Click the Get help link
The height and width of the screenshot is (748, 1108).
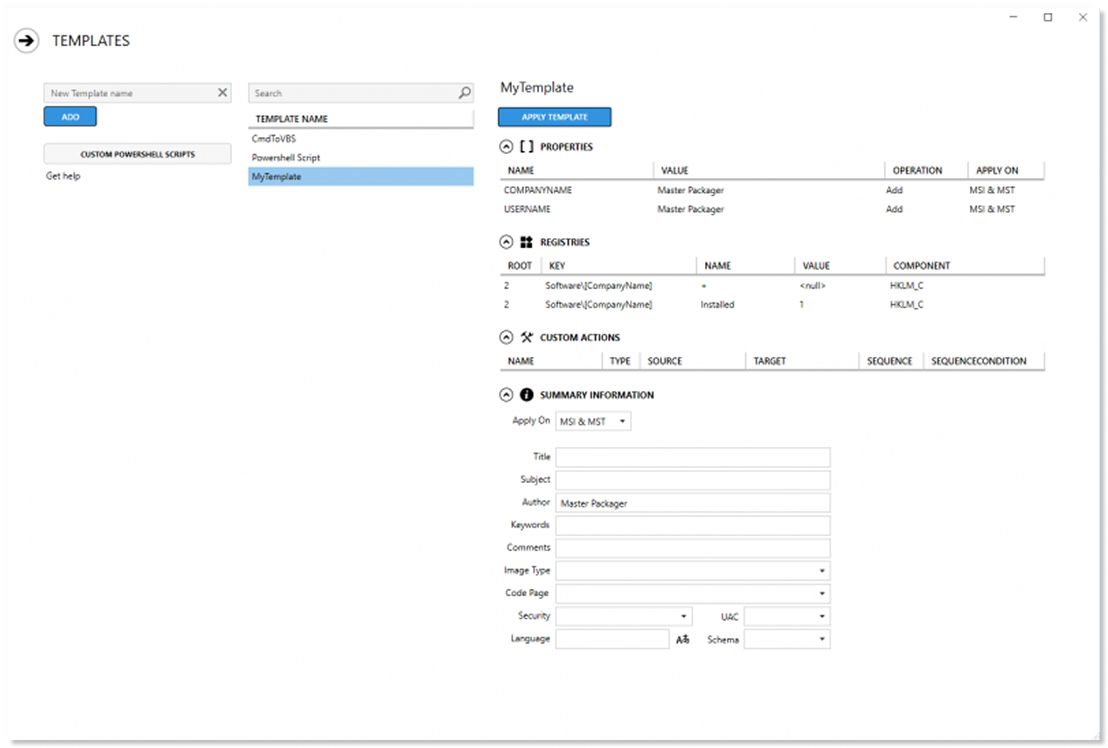tap(64, 176)
